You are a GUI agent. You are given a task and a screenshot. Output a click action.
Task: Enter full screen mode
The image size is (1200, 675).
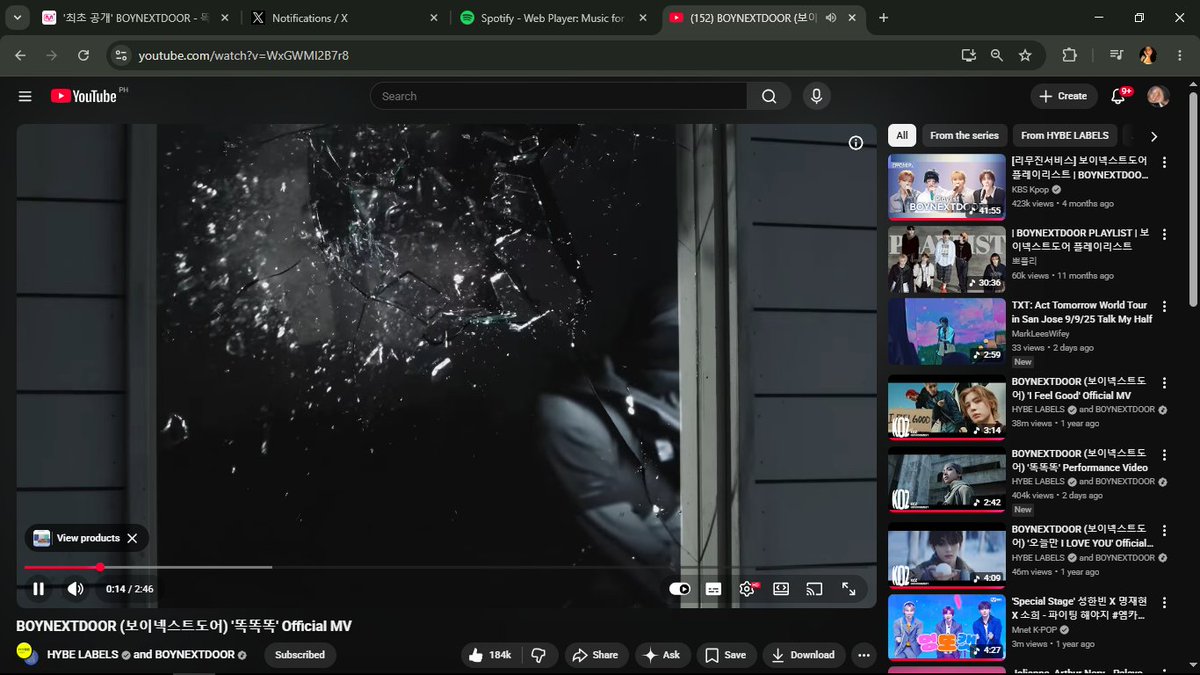tap(848, 589)
